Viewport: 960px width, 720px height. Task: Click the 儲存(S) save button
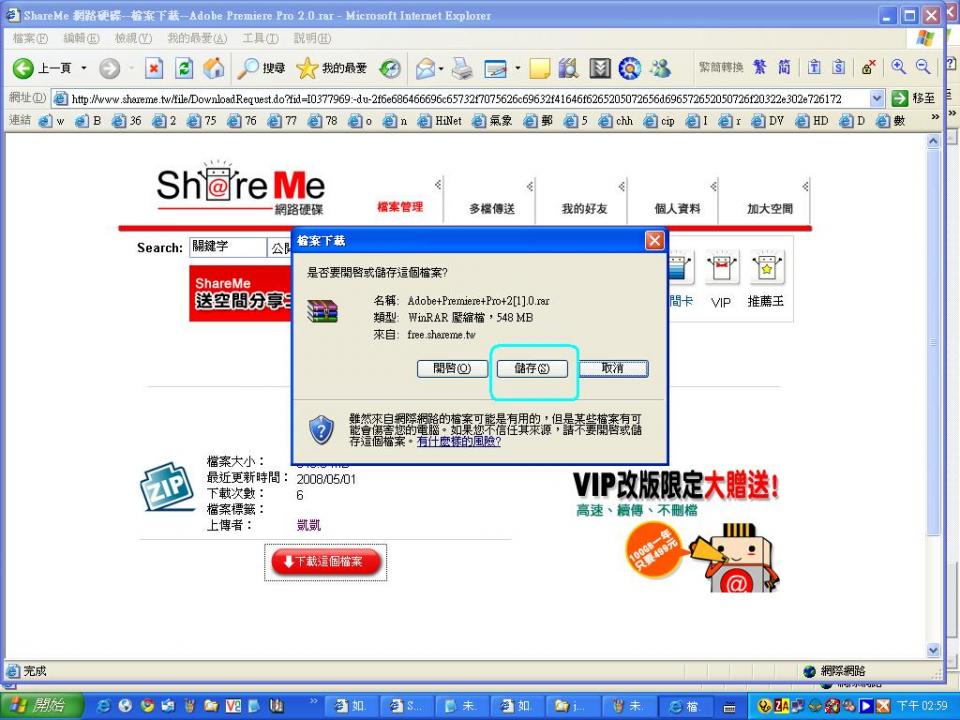click(532, 368)
